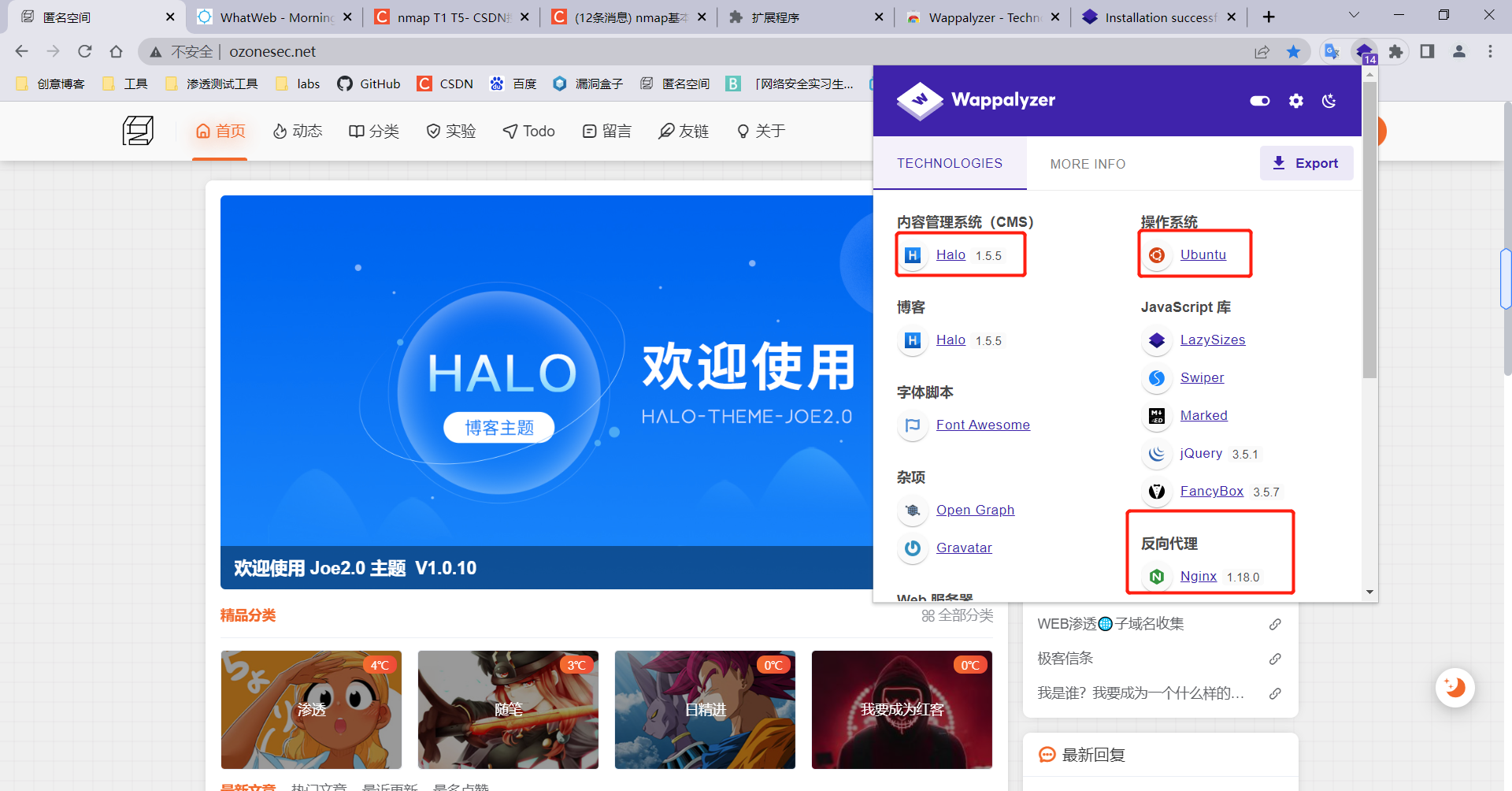This screenshot has height=791, width=1512.
Task: Click the Swiper logo icon
Action: click(x=1157, y=378)
